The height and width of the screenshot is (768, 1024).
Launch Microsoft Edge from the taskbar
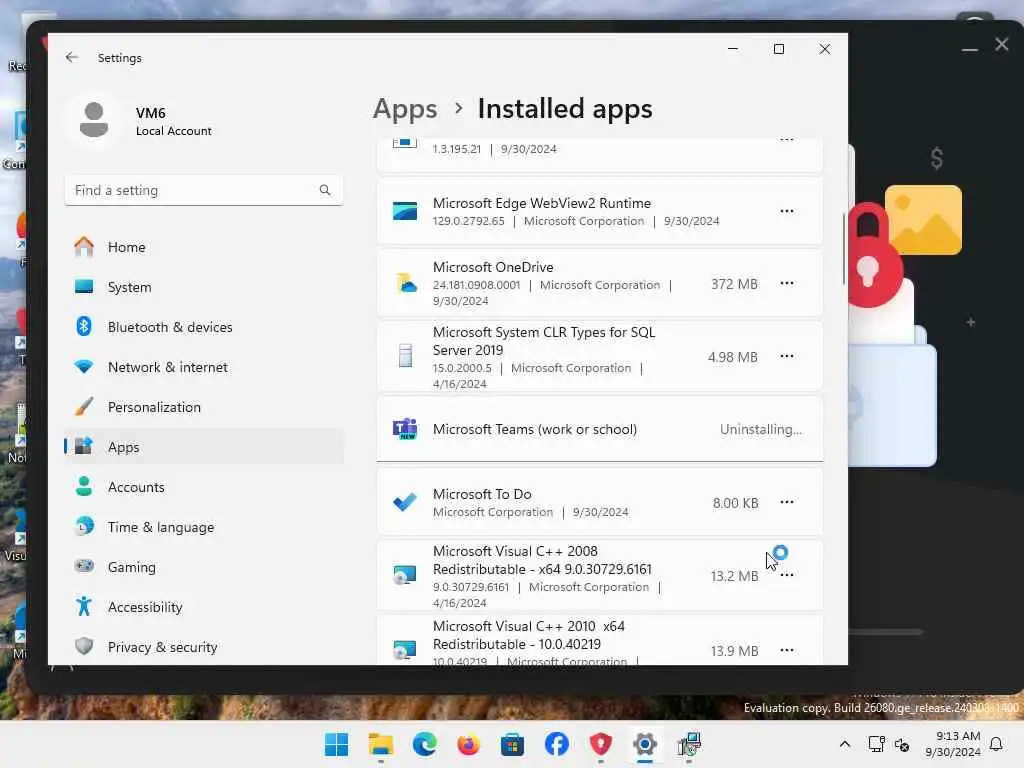(x=424, y=744)
